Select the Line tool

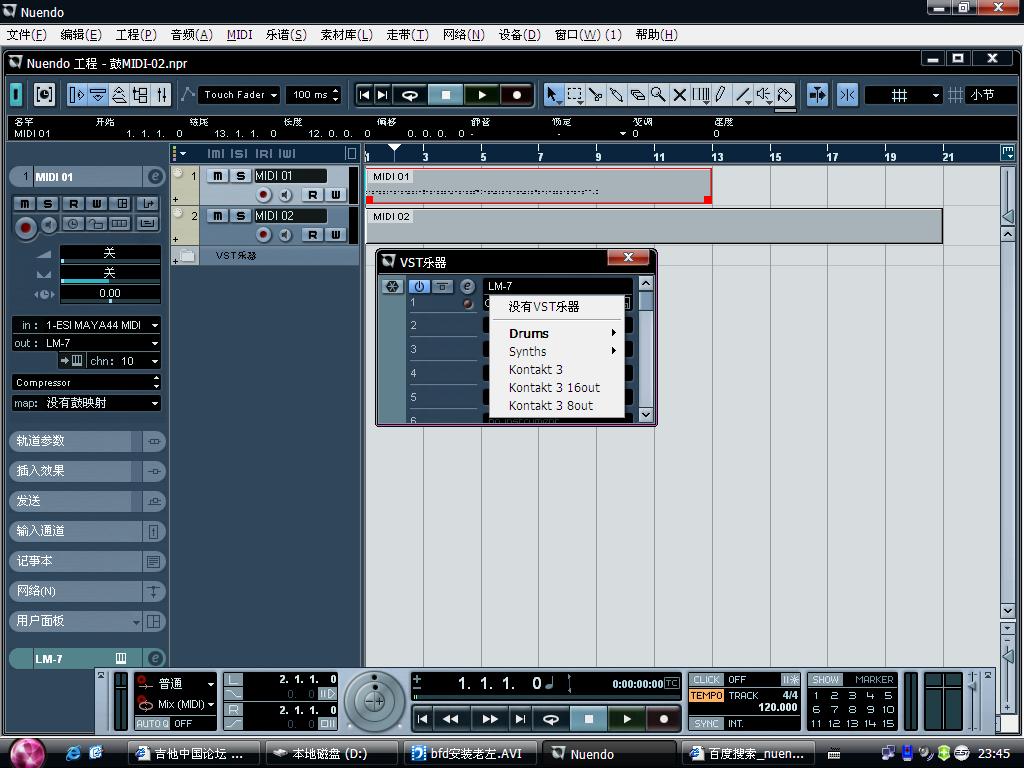[x=743, y=95]
